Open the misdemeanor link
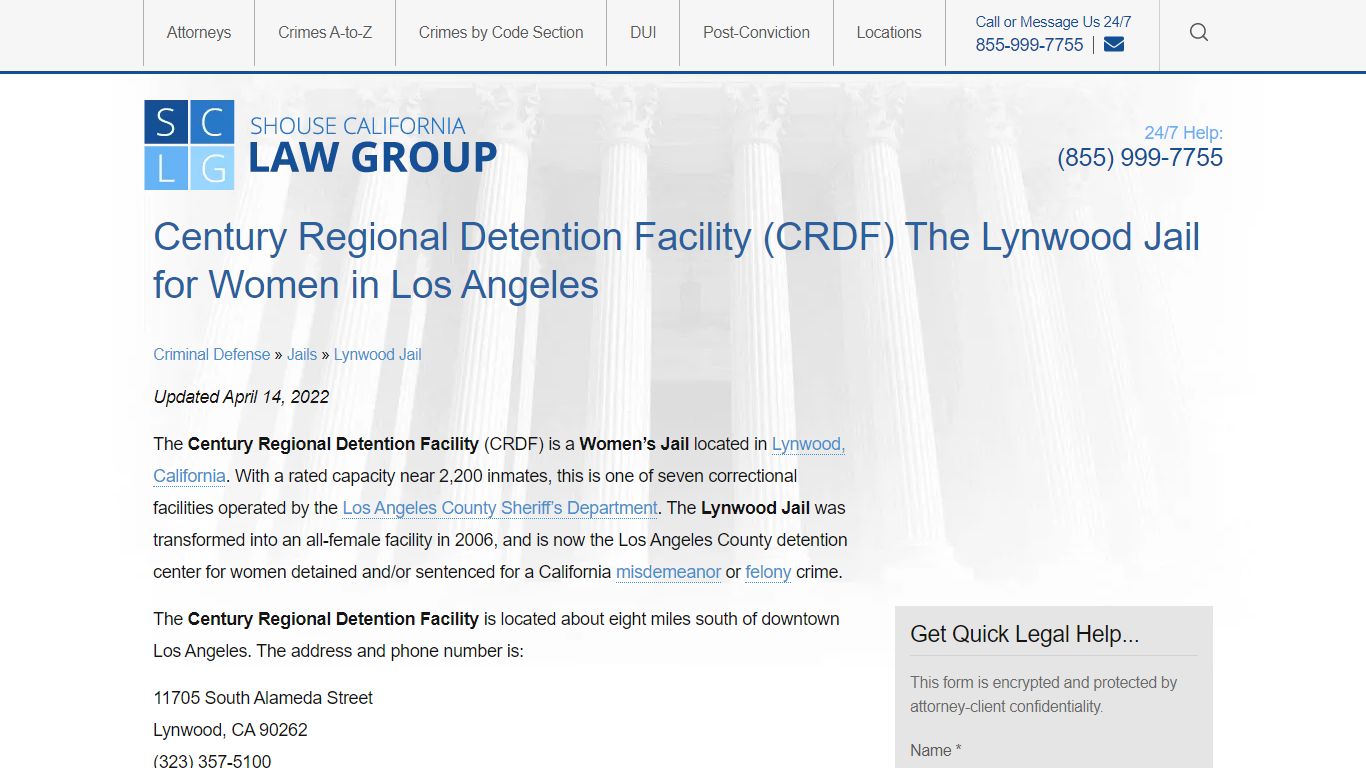 (x=668, y=572)
